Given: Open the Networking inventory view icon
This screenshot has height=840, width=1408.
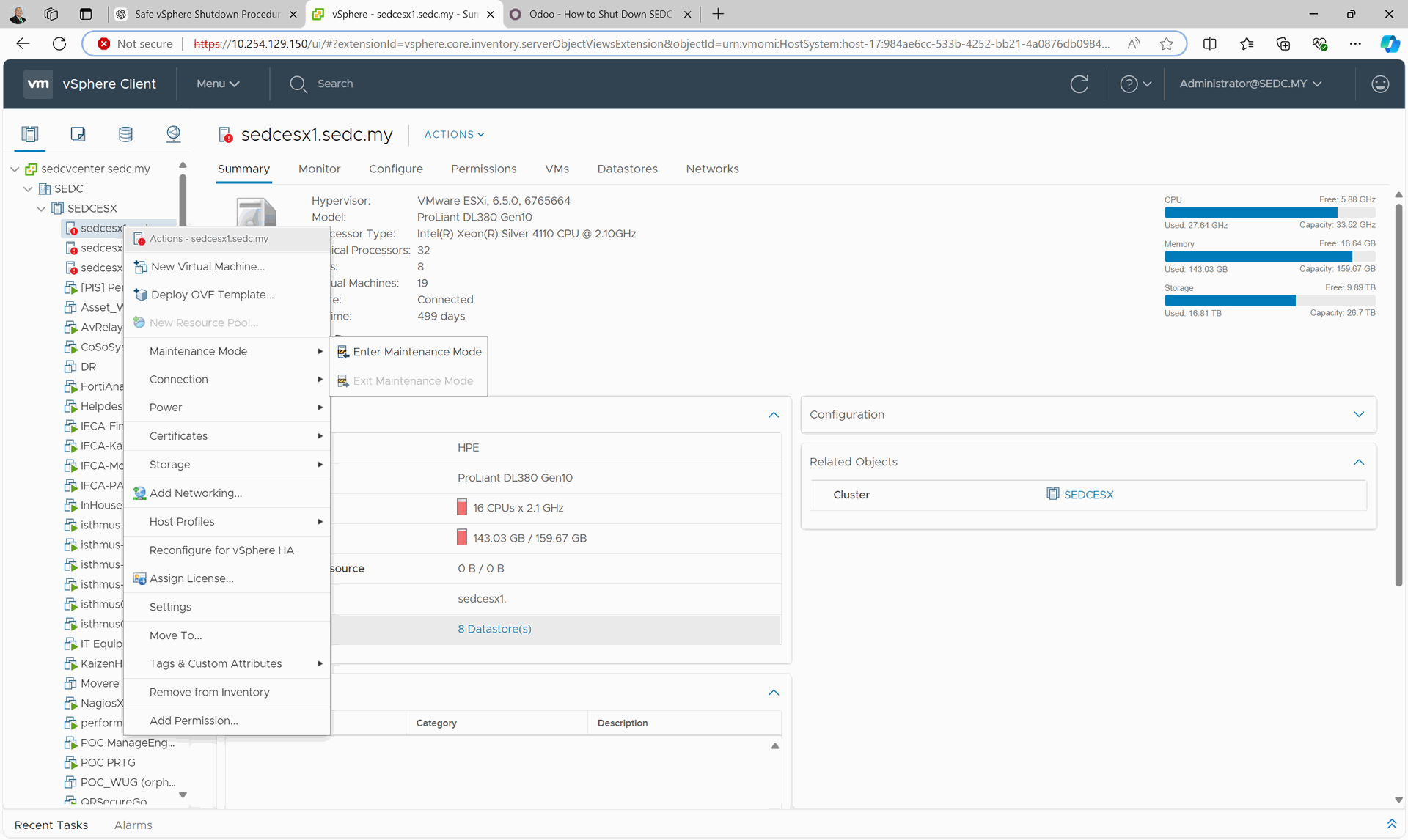Looking at the screenshot, I should [x=173, y=134].
